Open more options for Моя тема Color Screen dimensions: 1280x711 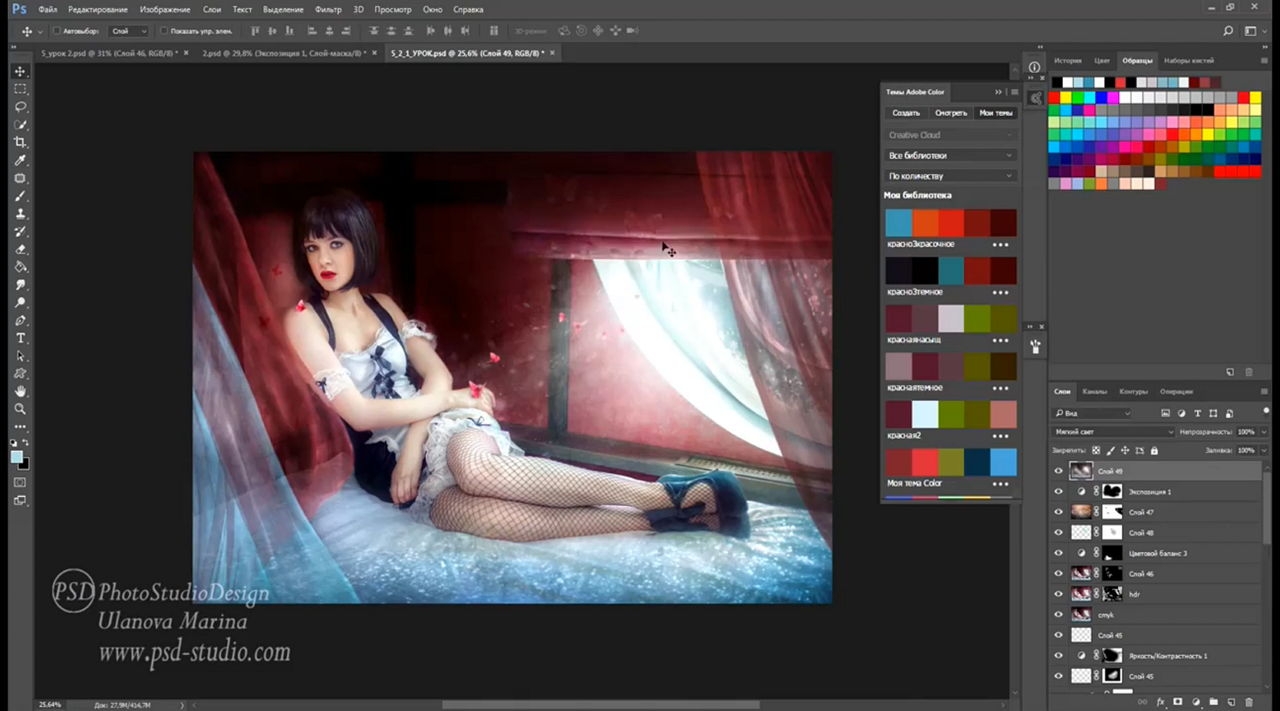1000,484
